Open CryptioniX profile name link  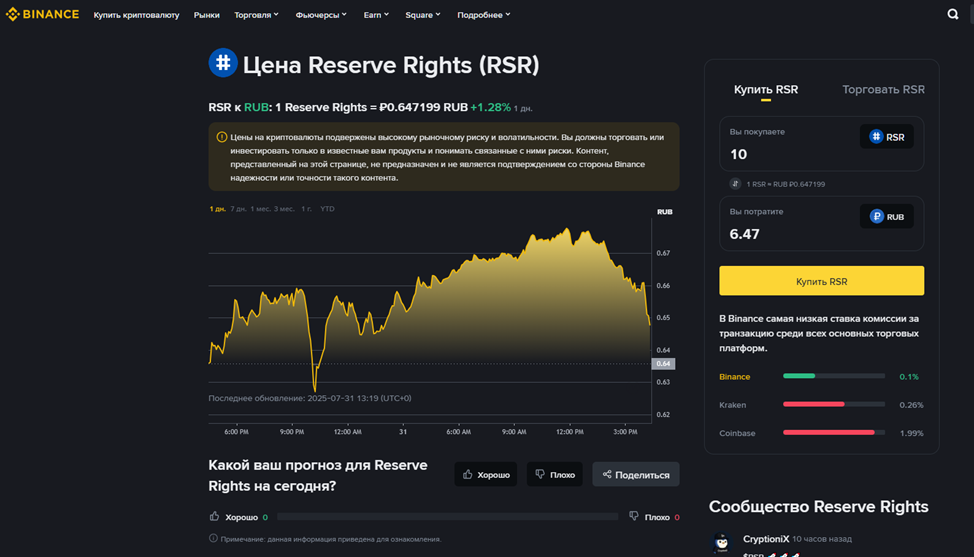pos(766,539)
